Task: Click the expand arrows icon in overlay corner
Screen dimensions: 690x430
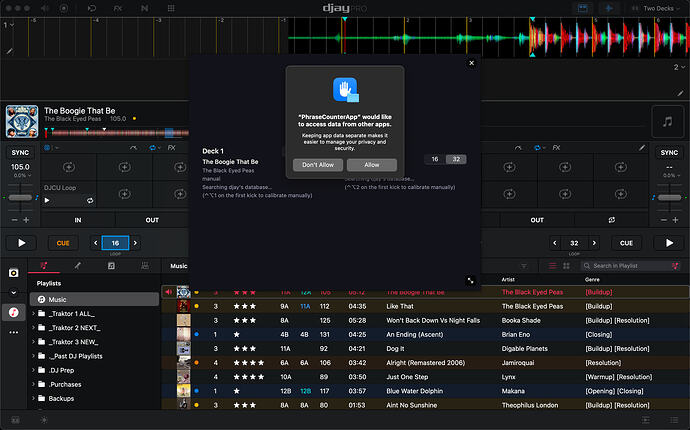Action: tap(470, 280)
